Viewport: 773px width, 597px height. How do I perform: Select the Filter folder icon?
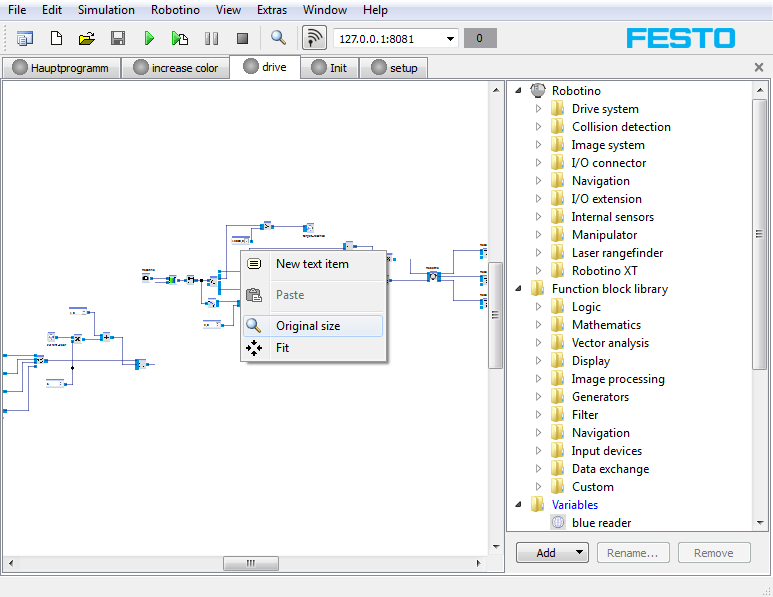[558, 415]
